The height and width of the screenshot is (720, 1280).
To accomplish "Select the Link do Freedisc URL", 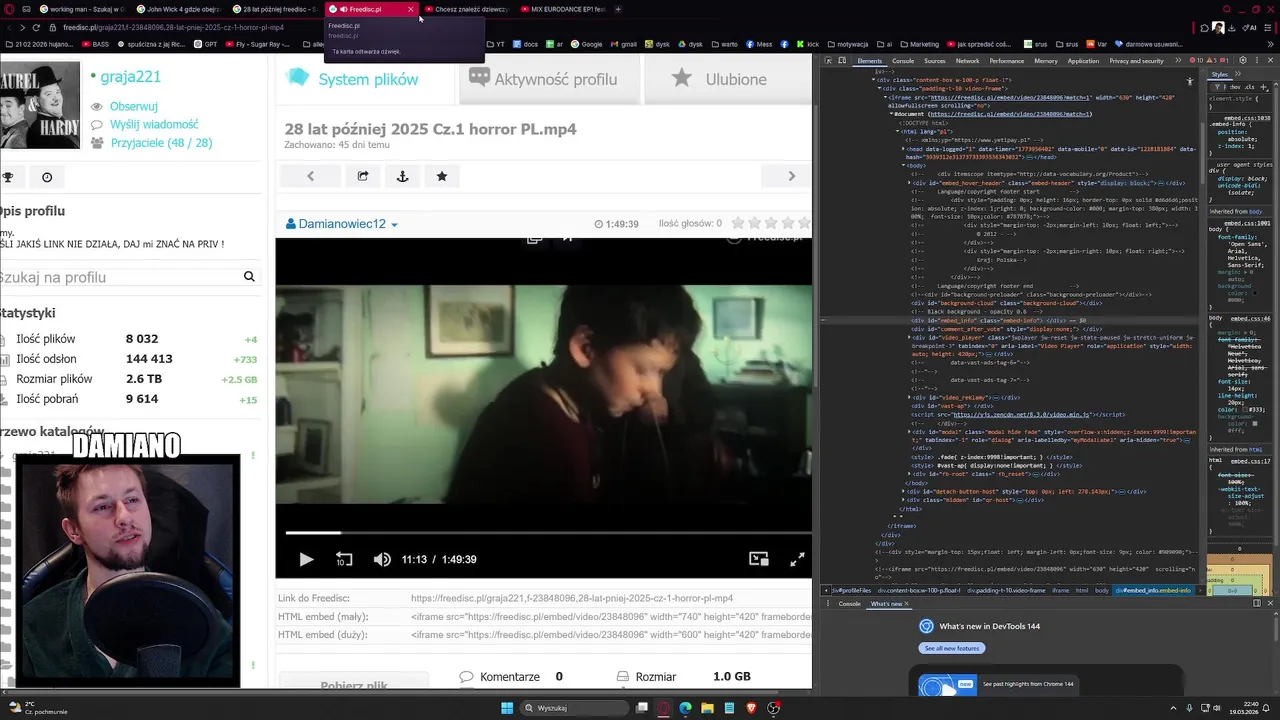I will click(572, 598).
